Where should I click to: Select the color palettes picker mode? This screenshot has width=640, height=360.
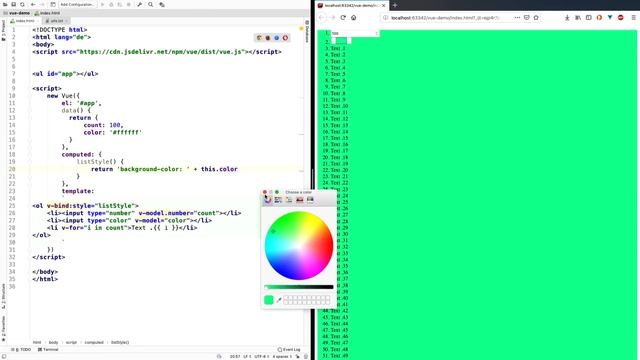click(x=289, y=200)
